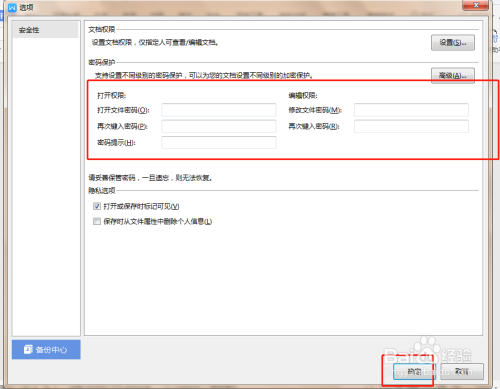Focus the 打开文件密码(O) input field
Image resolution: width=500 pixels, height=389 pixels.
point(219,110)
